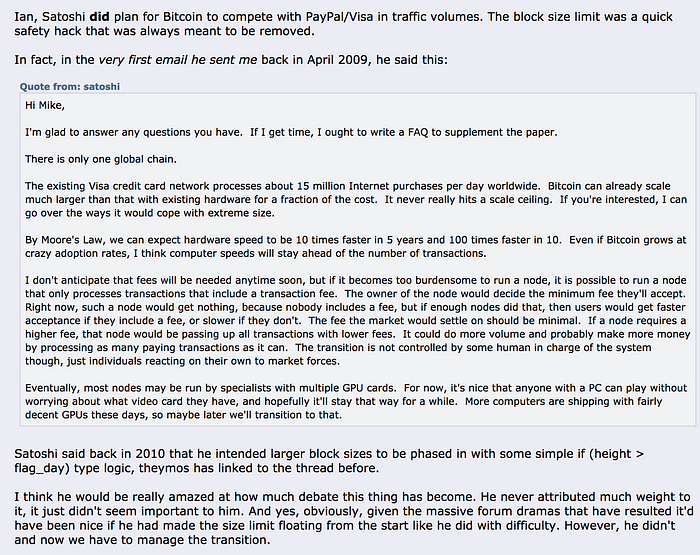Click the final line 'and now we have to manage'
The image size is (700, 555).
pyautogui.click(x=142, y=540)
